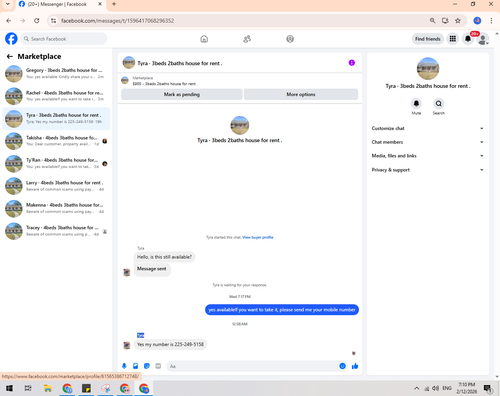Viewport: 500px width, 396px height.
Task: Click the volume speaker tray icon
Action: [435, 388]
